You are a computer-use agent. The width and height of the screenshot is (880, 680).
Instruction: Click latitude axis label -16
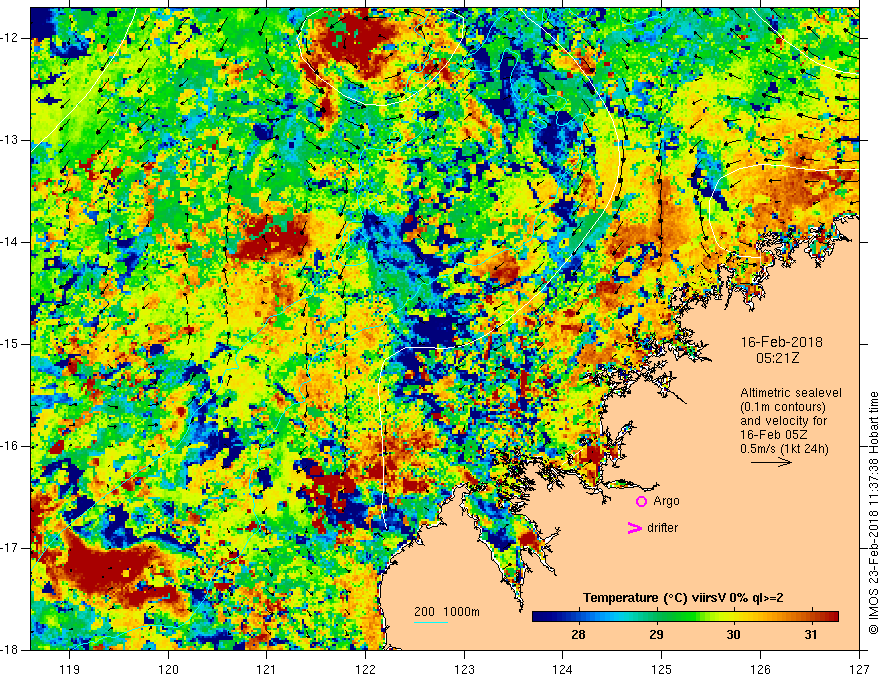point(10,446)
